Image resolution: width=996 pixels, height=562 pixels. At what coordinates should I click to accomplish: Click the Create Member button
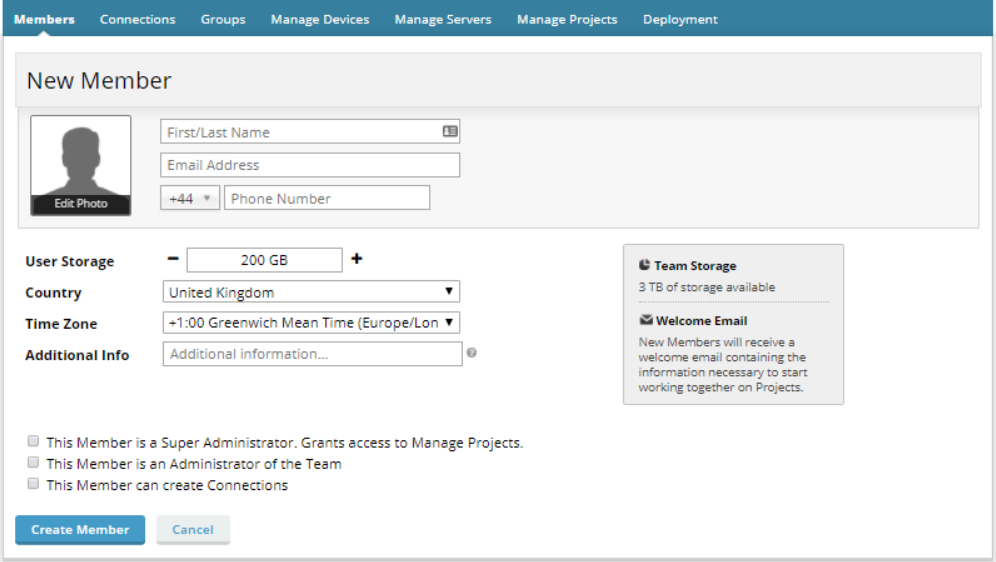pyautogui.click(x=80, y=530)
